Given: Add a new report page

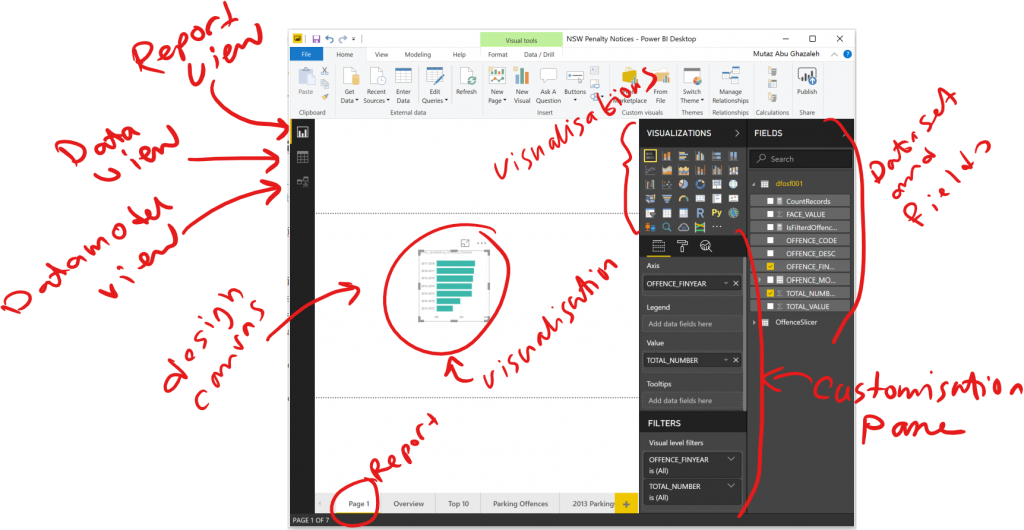Looking at the screenshot, I should (626, 504).
